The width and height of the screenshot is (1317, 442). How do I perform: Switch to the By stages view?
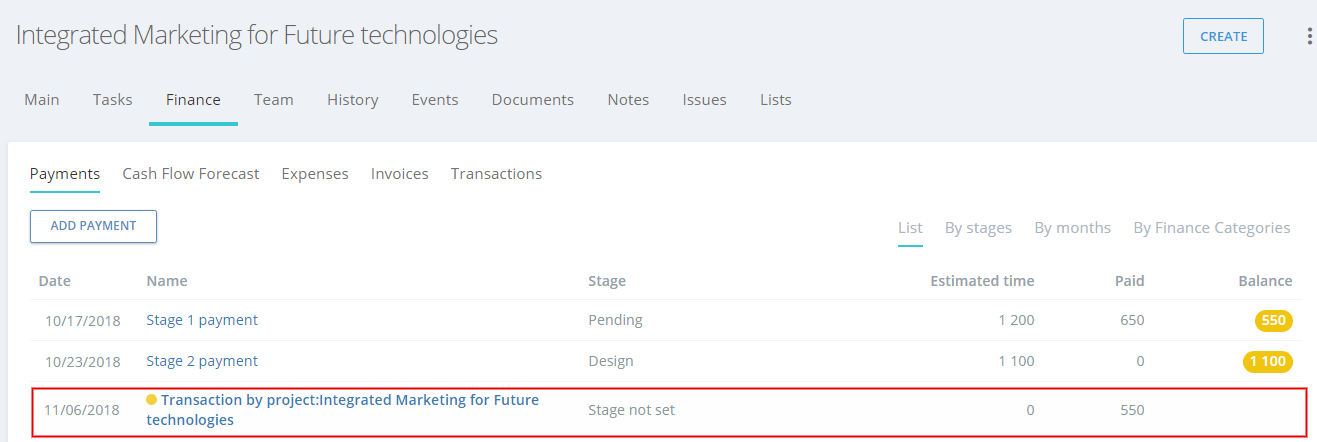[979, 228]
